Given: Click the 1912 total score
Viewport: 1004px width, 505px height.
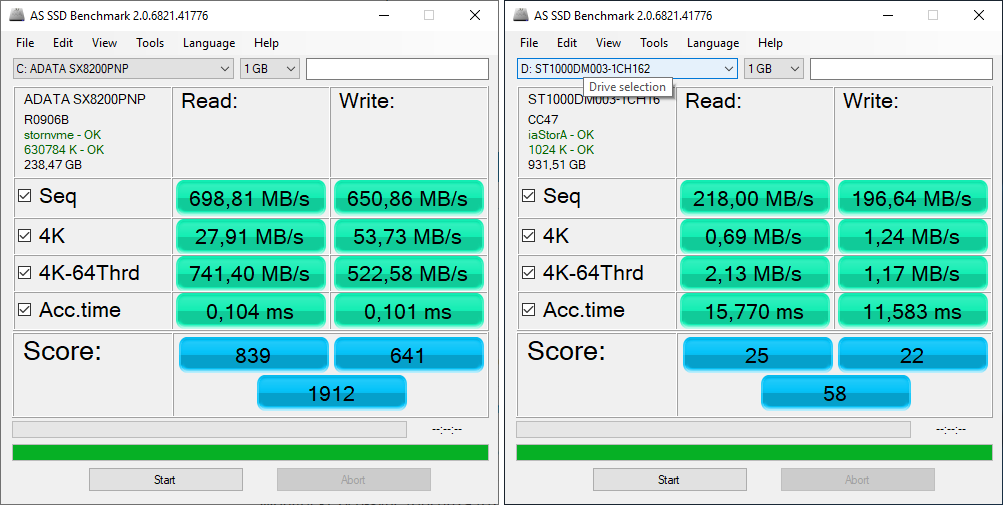Looking at the screenshot, I should pos(332,392).
